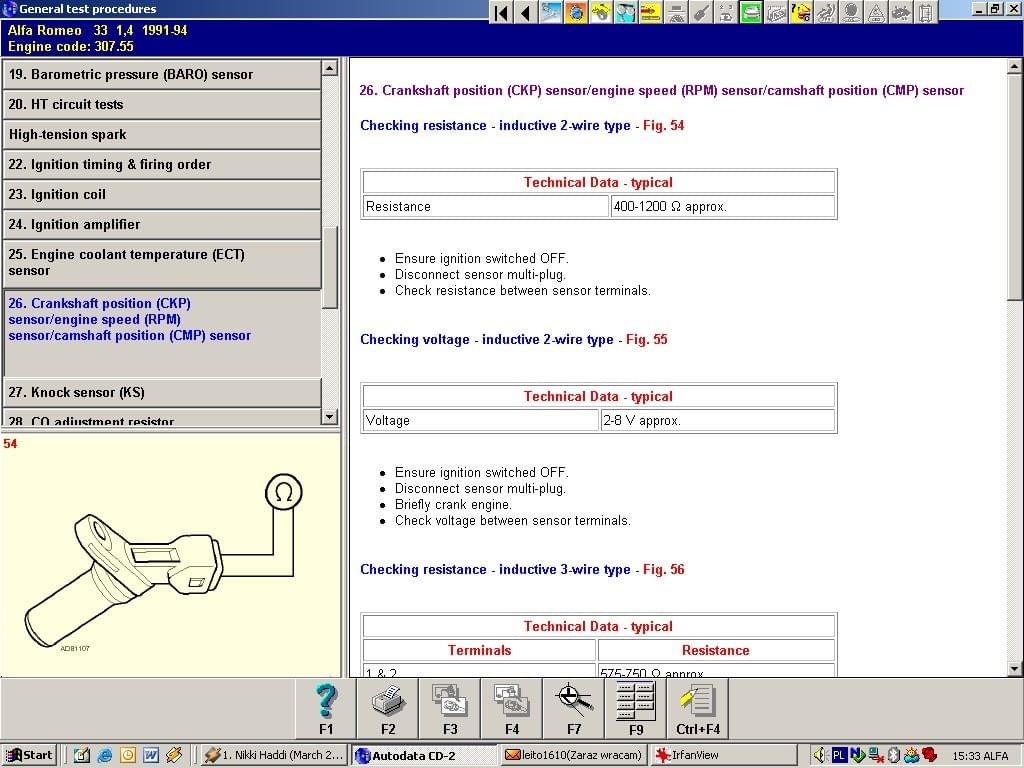Launch Word from the quick launch bar

coord(151,756)
